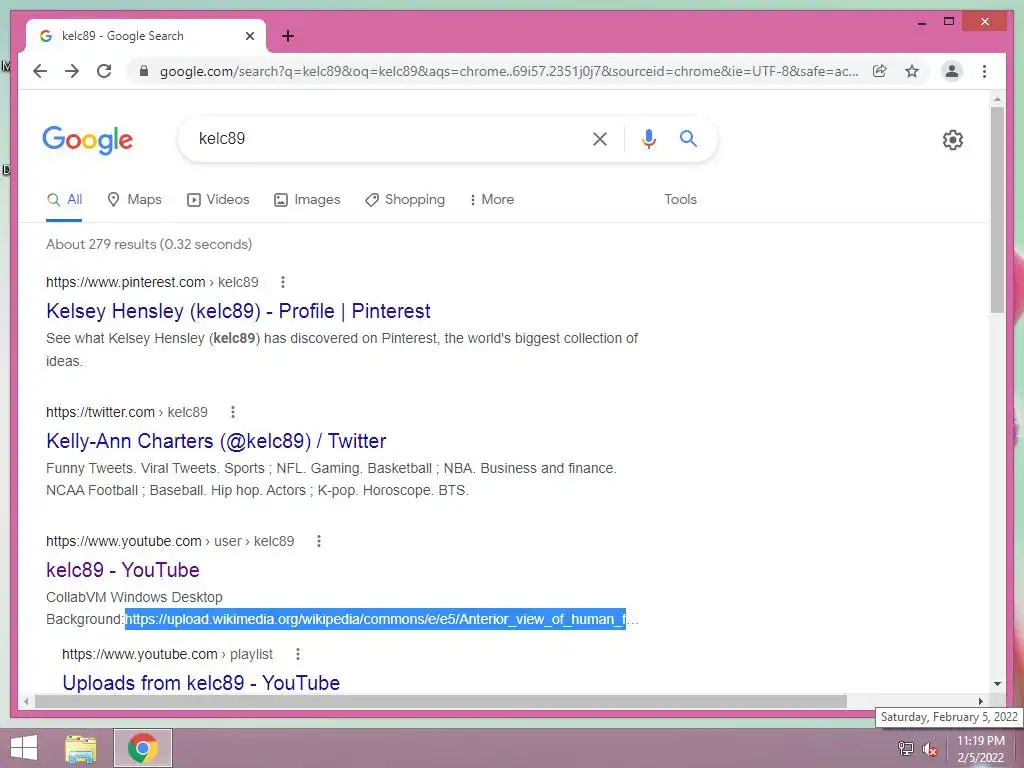Click the address bar URL
Image resolution: width=1024 pixels, height=768 pixels.
tap(509, 71)
